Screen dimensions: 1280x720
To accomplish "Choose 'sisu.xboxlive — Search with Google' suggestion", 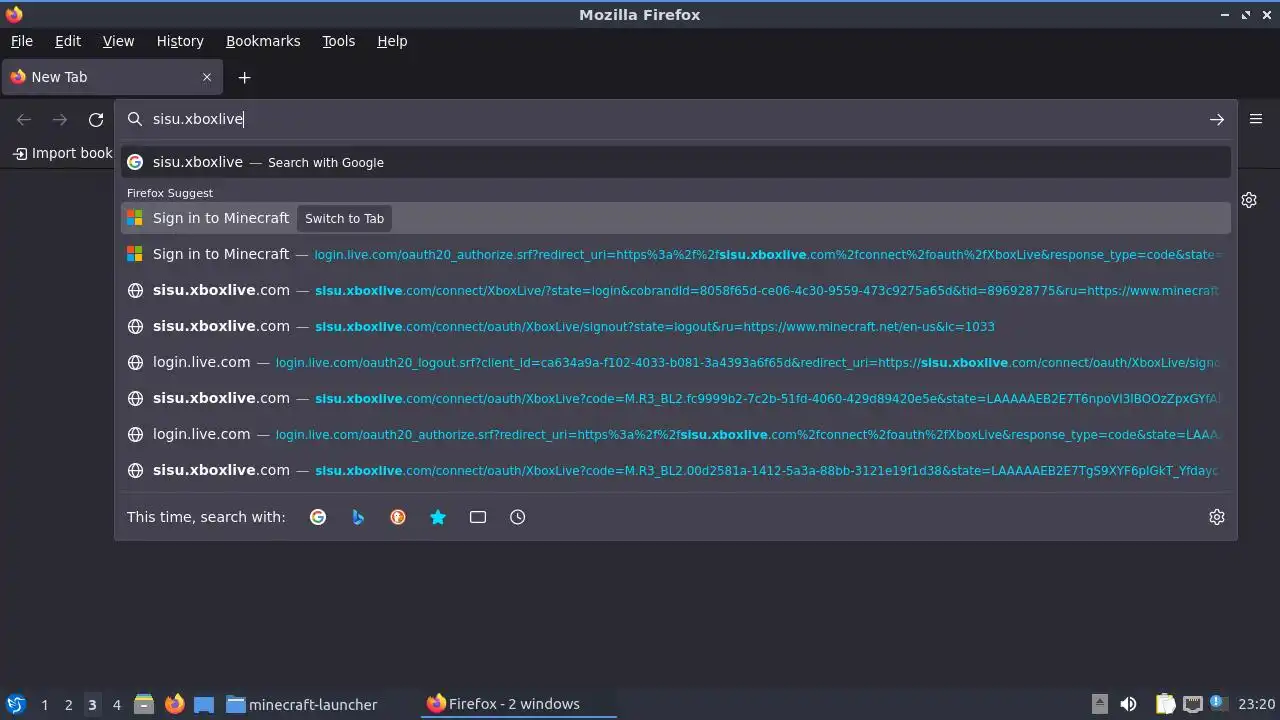I will pyautogui.click(x=676, y=162).
